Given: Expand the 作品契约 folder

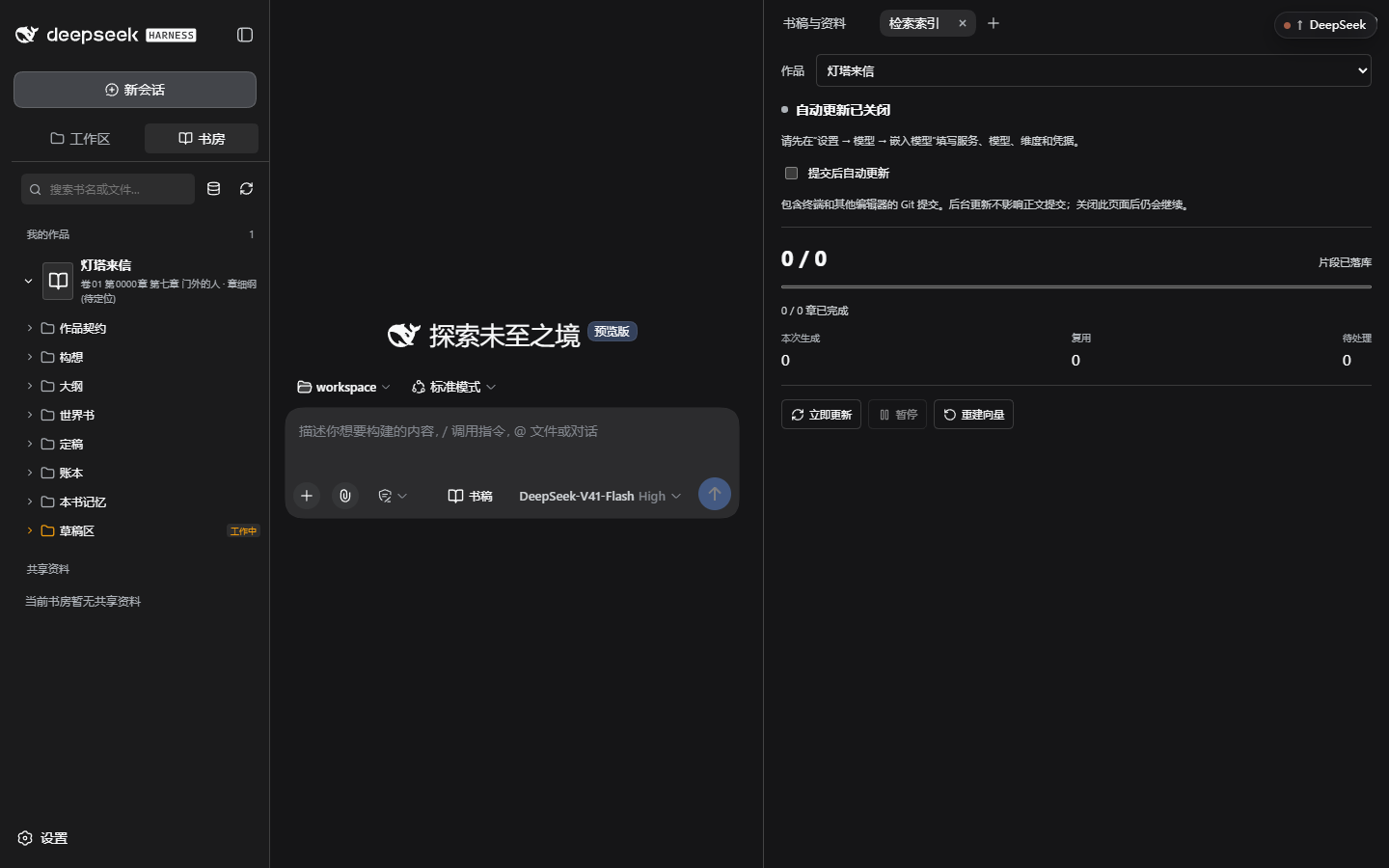Looking at the screenshot, I should point(141,328).
